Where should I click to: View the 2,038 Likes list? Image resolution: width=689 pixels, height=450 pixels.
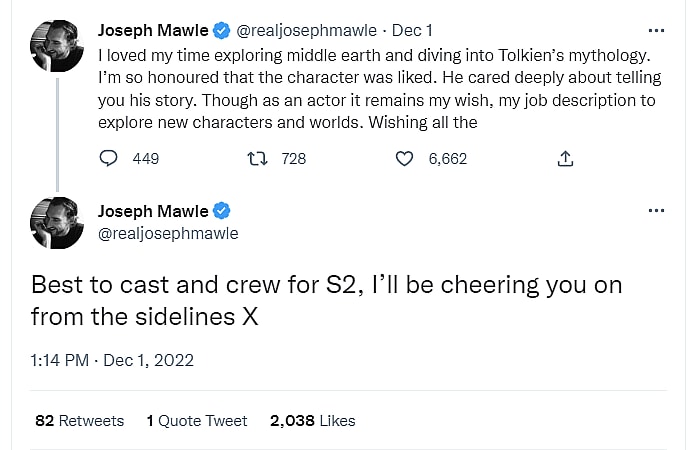coord(312,420)
